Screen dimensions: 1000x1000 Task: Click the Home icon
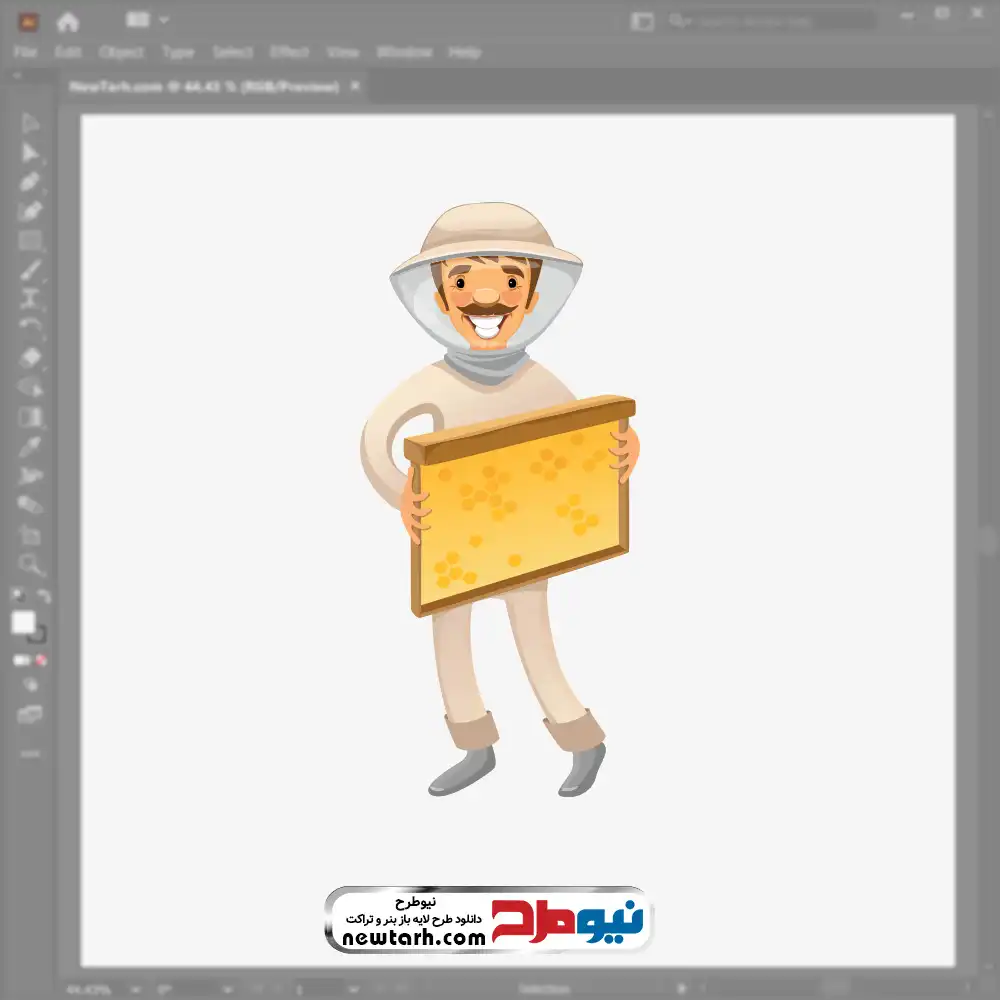tap(68, 21)
